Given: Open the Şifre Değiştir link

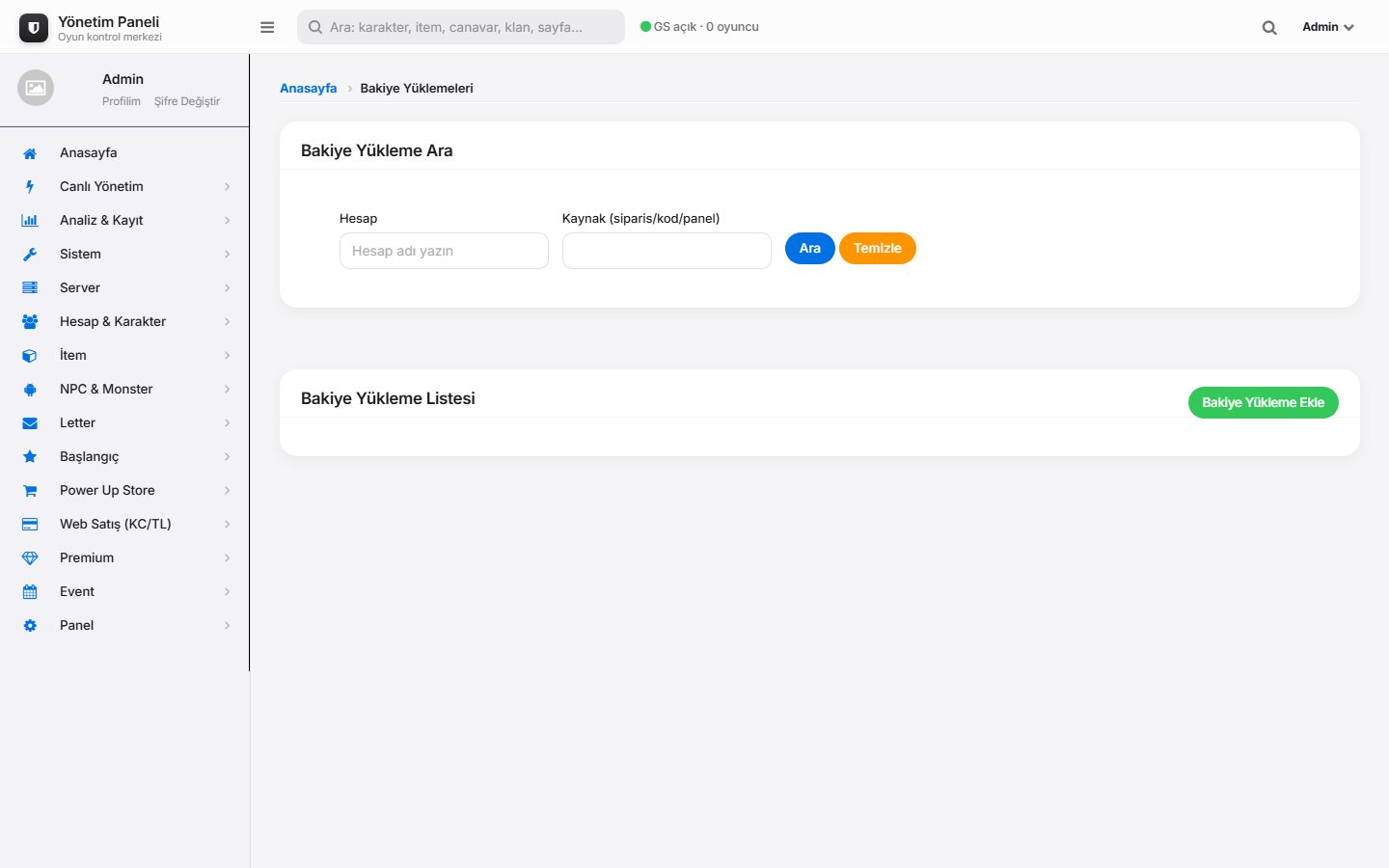Looking at the screenshot, I should pyautogui.click(x=187, y=101).
